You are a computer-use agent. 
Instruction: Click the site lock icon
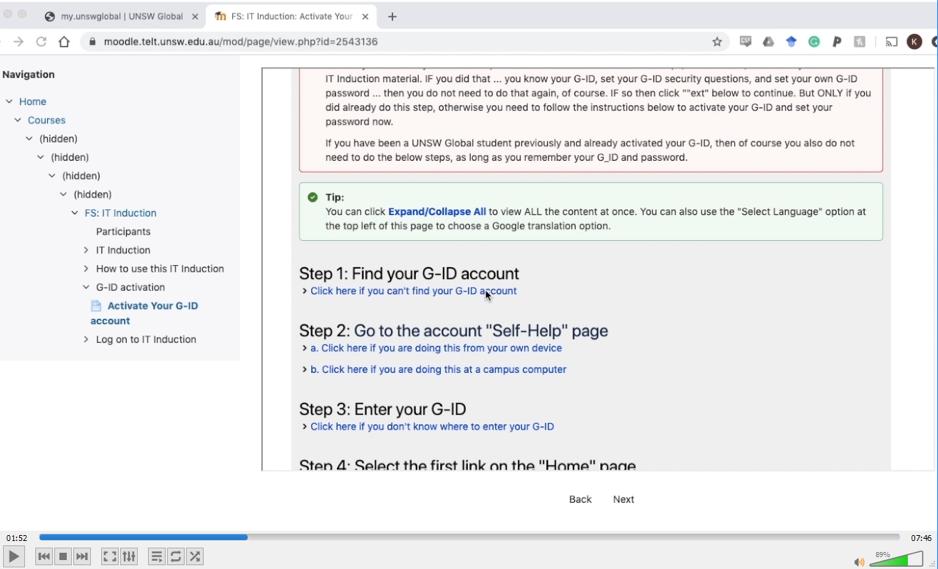[92, 42]
